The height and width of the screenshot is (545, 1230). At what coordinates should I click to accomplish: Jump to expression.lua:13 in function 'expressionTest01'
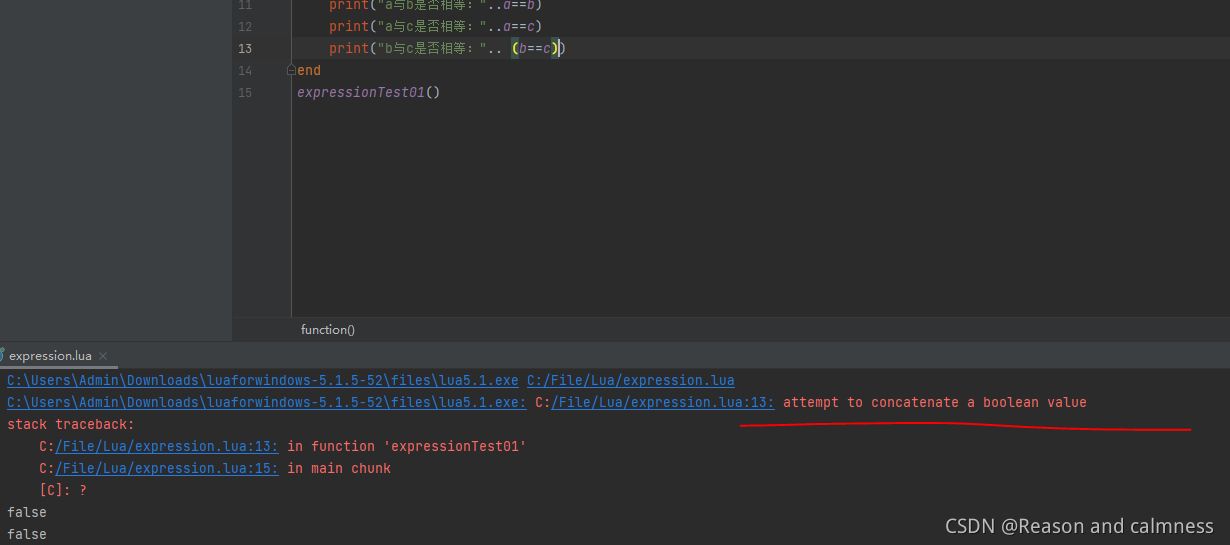(167, 446)
